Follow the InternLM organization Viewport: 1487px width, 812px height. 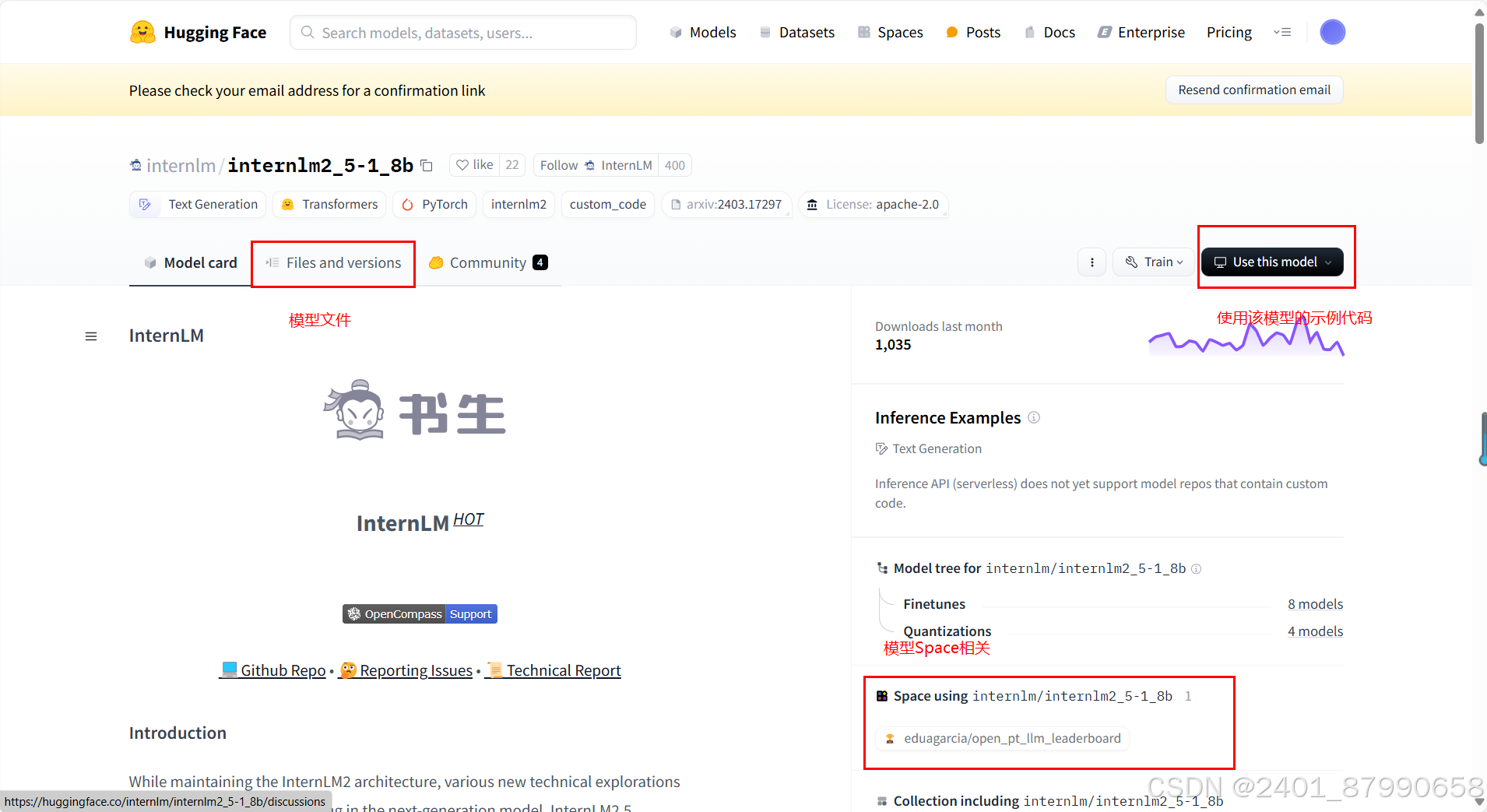click(596, 165)
